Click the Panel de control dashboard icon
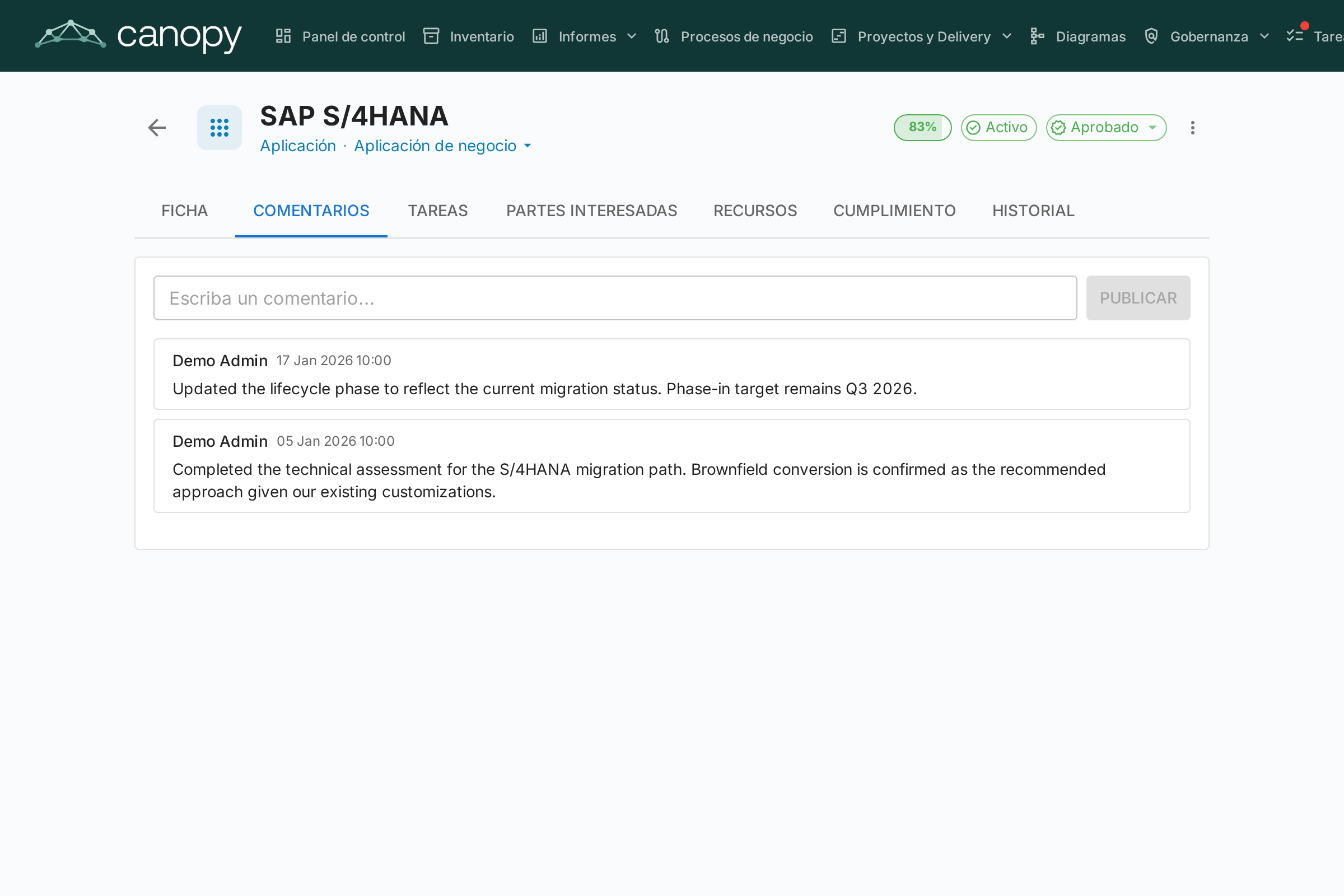 283,36
